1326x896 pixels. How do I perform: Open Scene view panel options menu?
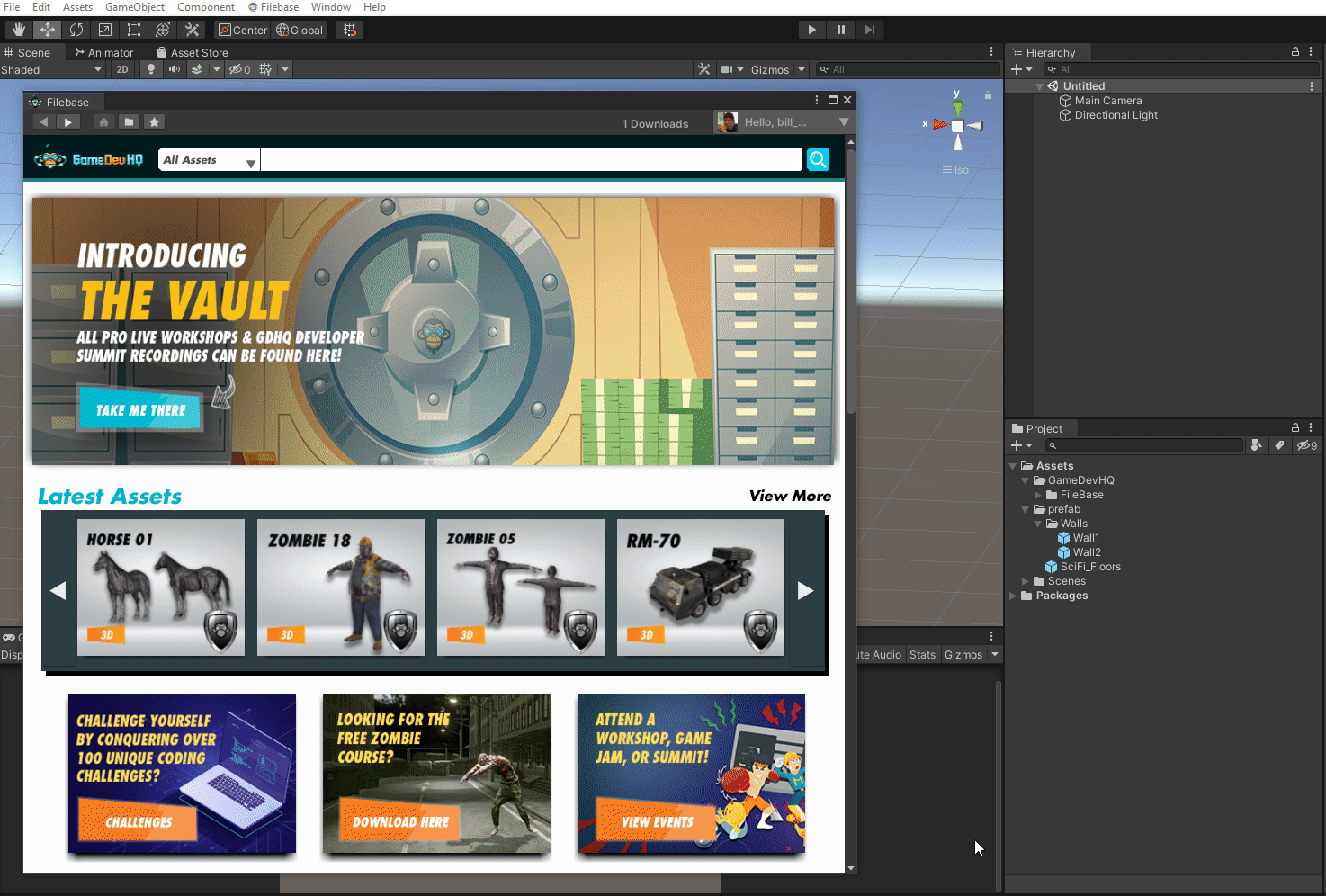click(991, 52)
